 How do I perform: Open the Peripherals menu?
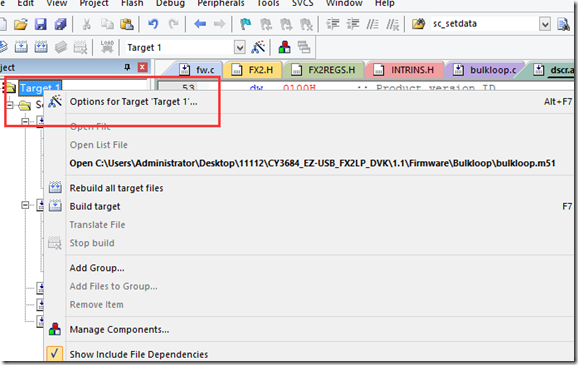pyautogui.click(x=221, y=3)
